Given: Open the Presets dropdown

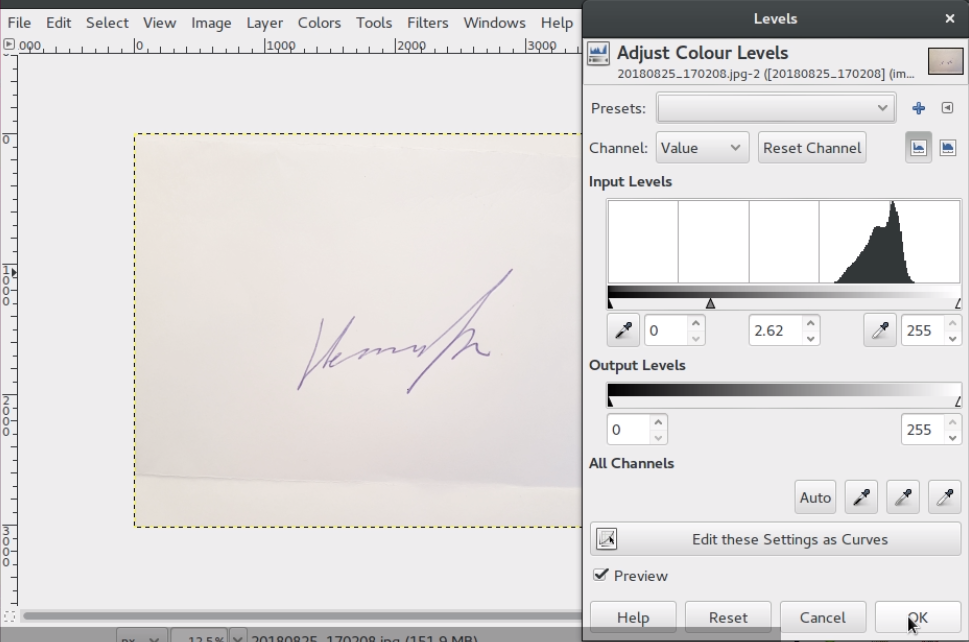Looking at the screenshot, I should pos(776,108).
